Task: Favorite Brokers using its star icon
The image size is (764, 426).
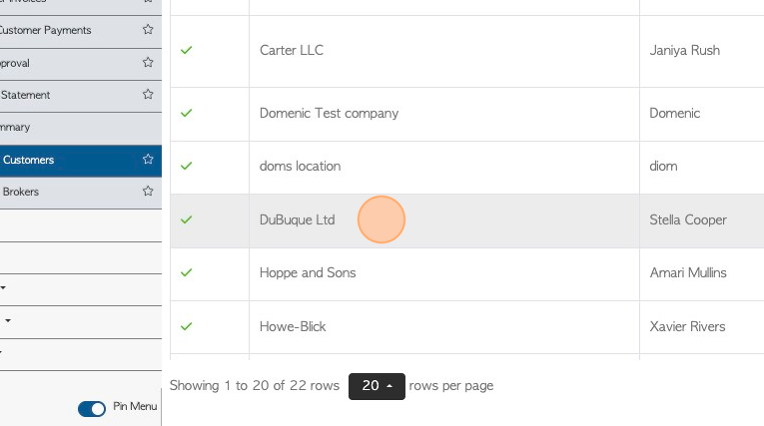Action: pos(148,191)
